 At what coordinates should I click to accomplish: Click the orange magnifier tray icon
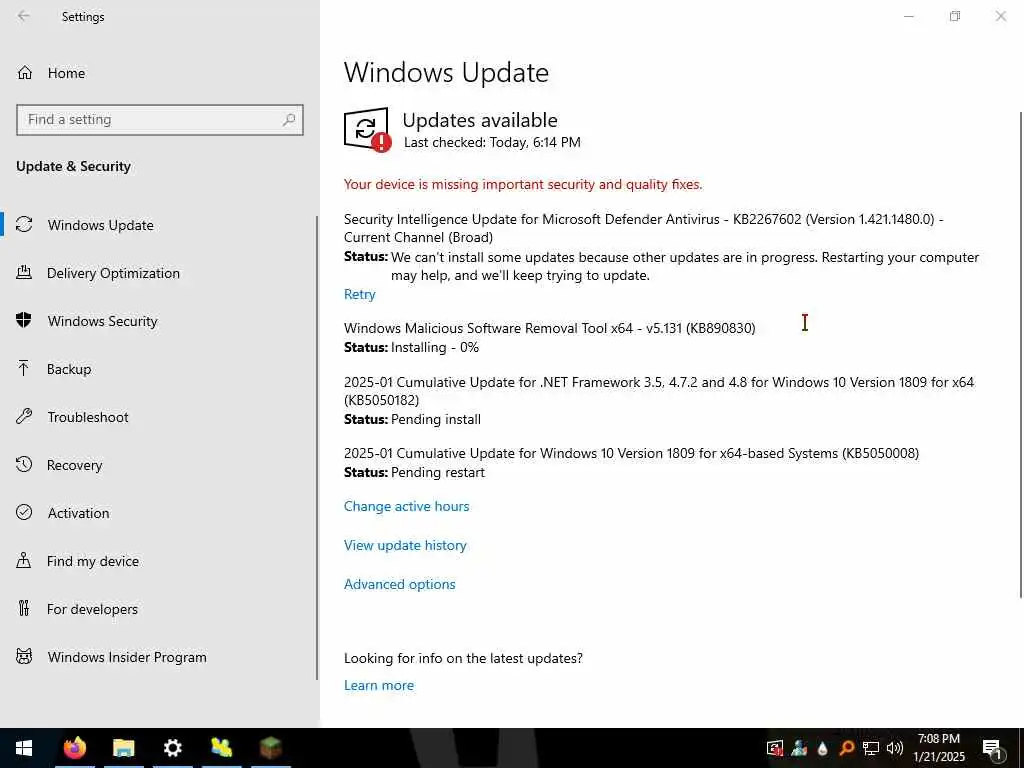(x=846, y=748)
